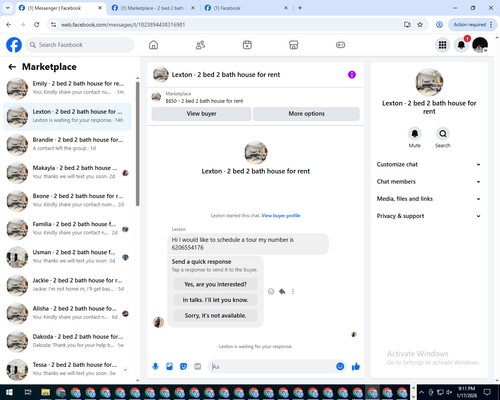
Task: Click listing thumbnail in right info panel
Action: (429, 82)
